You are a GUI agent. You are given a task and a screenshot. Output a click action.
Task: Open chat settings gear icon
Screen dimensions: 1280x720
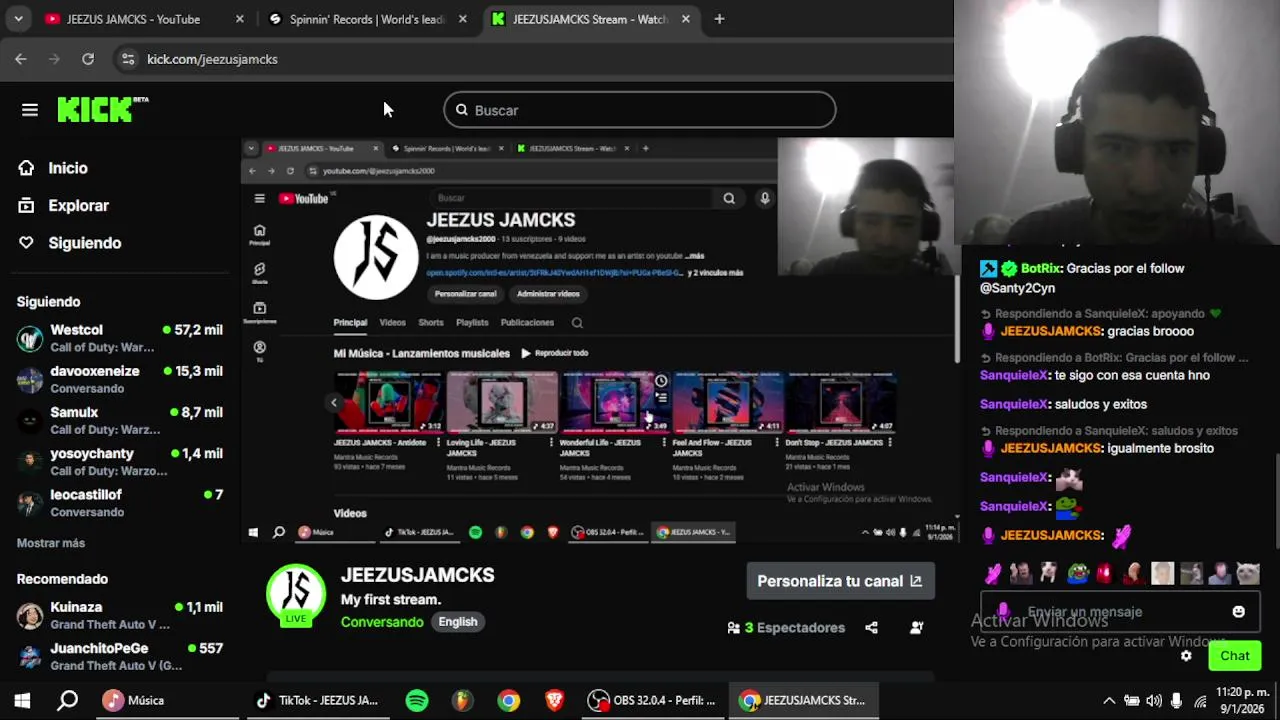[1186, 656]
